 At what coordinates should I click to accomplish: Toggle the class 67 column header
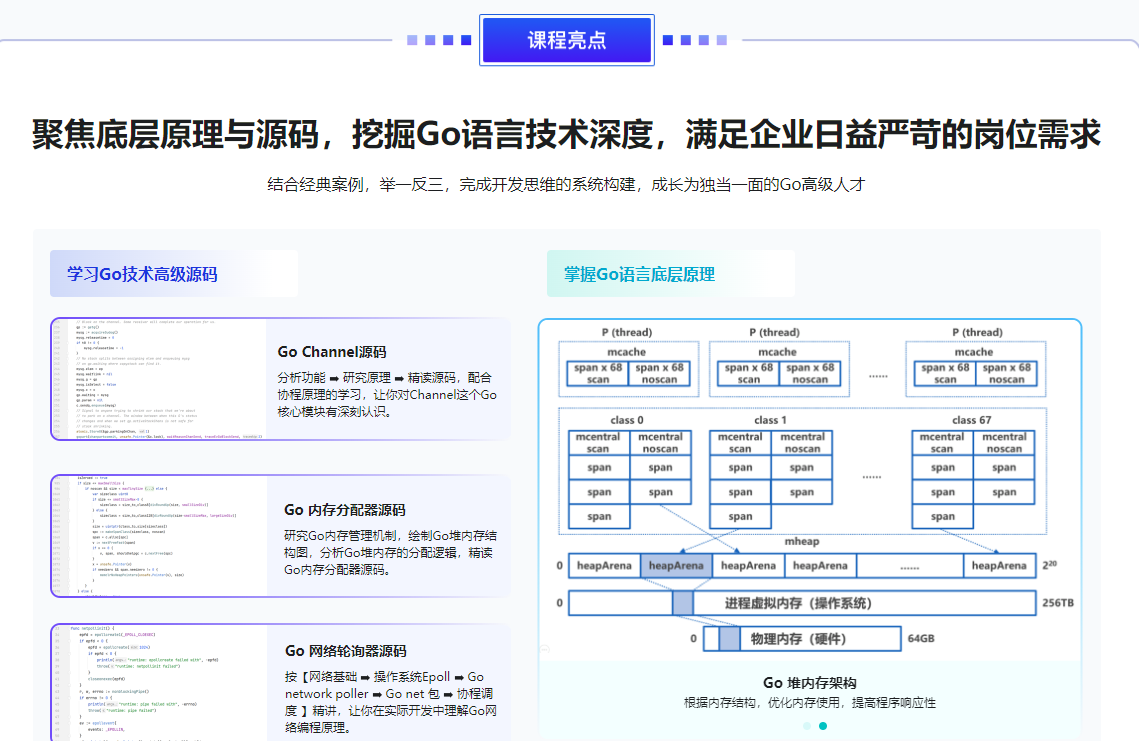click(x=973, y=420)
